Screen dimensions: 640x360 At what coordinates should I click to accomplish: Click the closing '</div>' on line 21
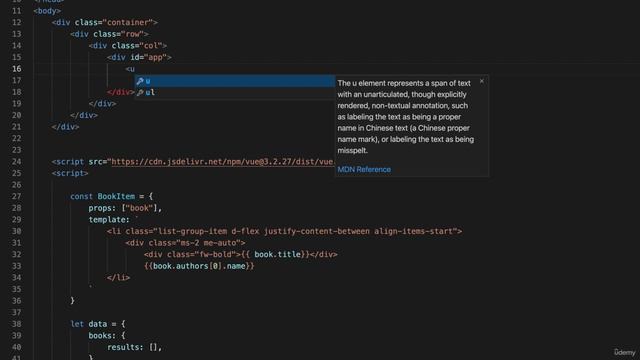point(65,127)
